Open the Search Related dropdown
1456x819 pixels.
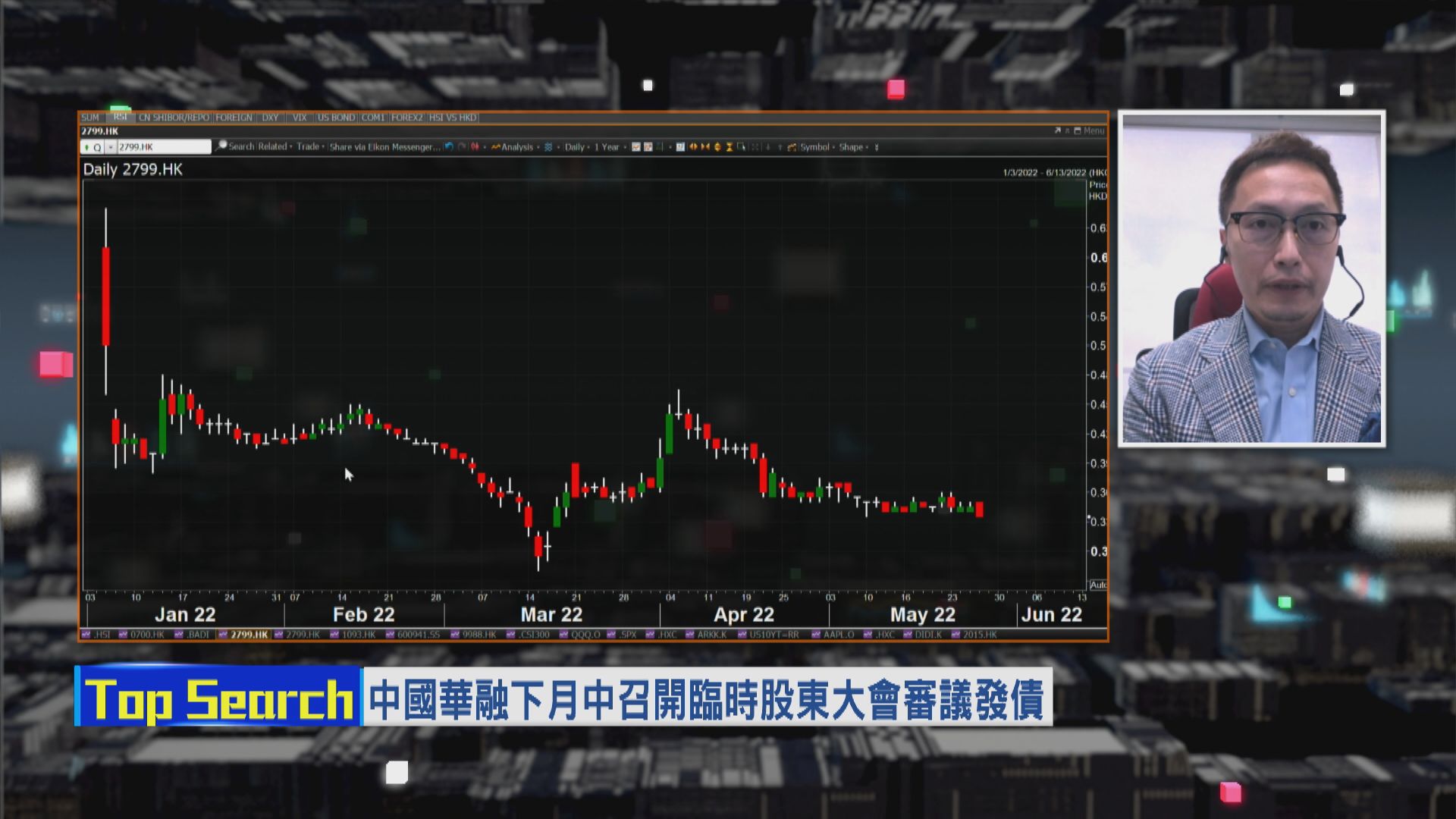pos(264,147)
